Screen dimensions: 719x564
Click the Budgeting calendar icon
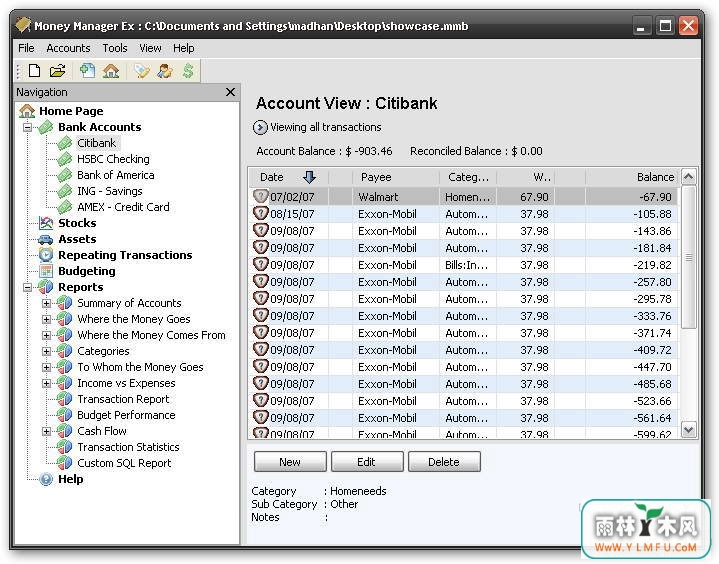point(46,271)
